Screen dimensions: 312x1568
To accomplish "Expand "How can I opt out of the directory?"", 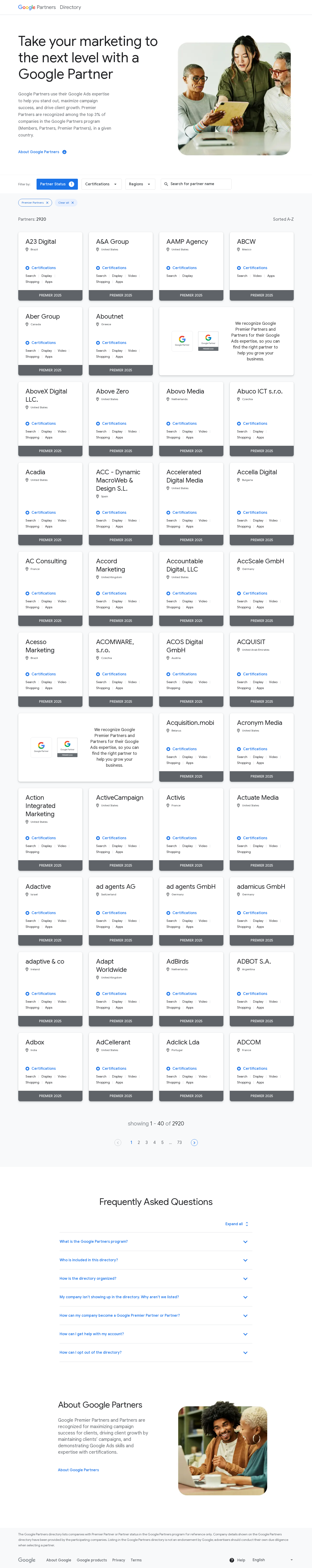I will pos(155,1353).
